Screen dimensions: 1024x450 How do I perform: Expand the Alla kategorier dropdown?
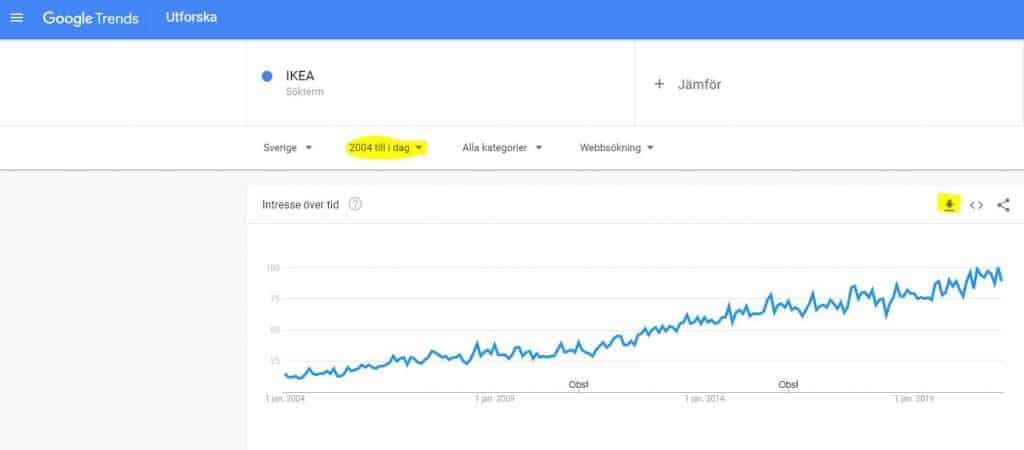502,148
